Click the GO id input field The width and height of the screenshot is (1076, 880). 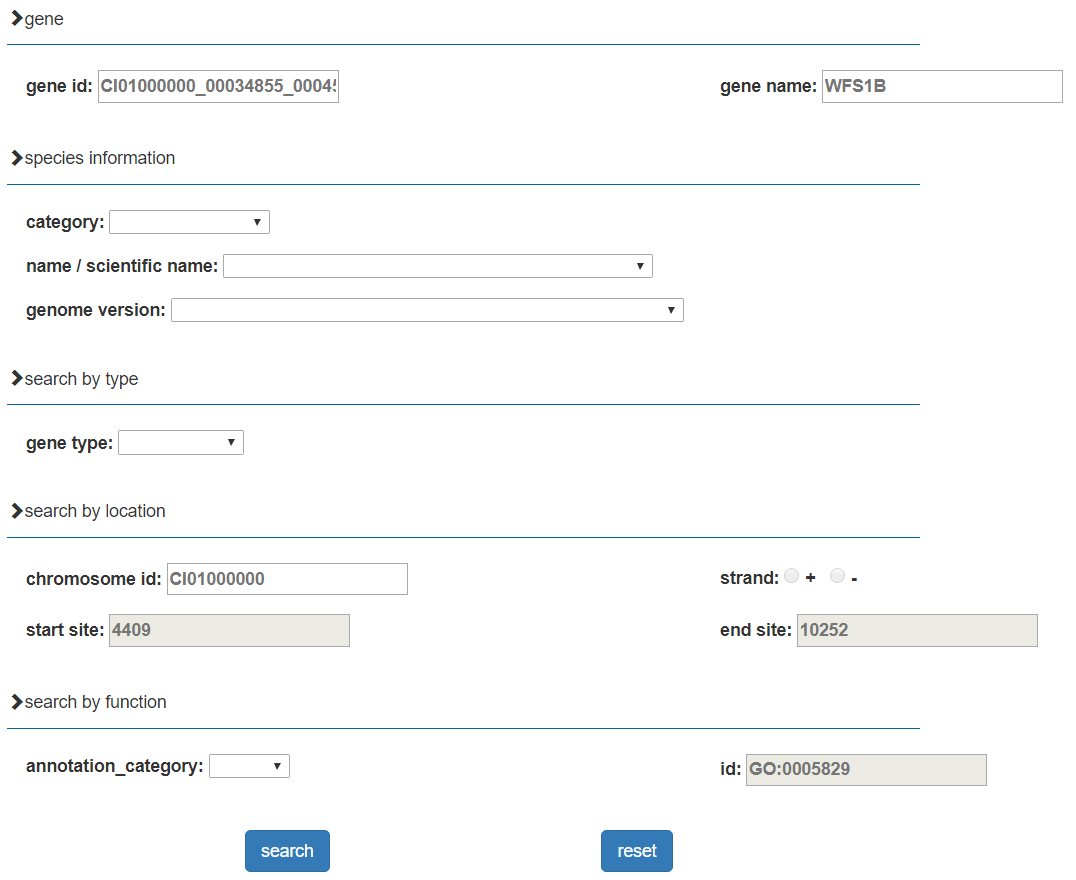click(x=866, y=770)
